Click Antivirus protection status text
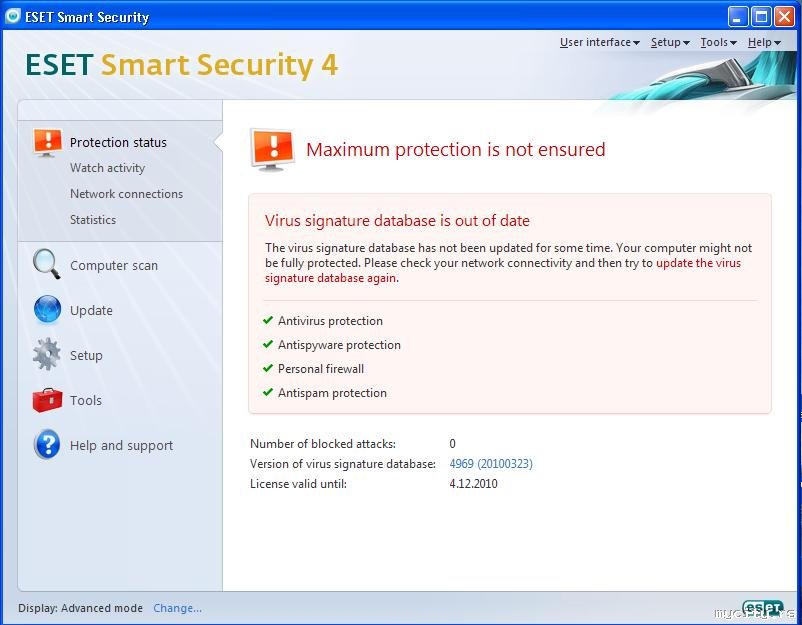Image resolution: width=802 pixels, height=625 pixels. click(x=330, y=321)
